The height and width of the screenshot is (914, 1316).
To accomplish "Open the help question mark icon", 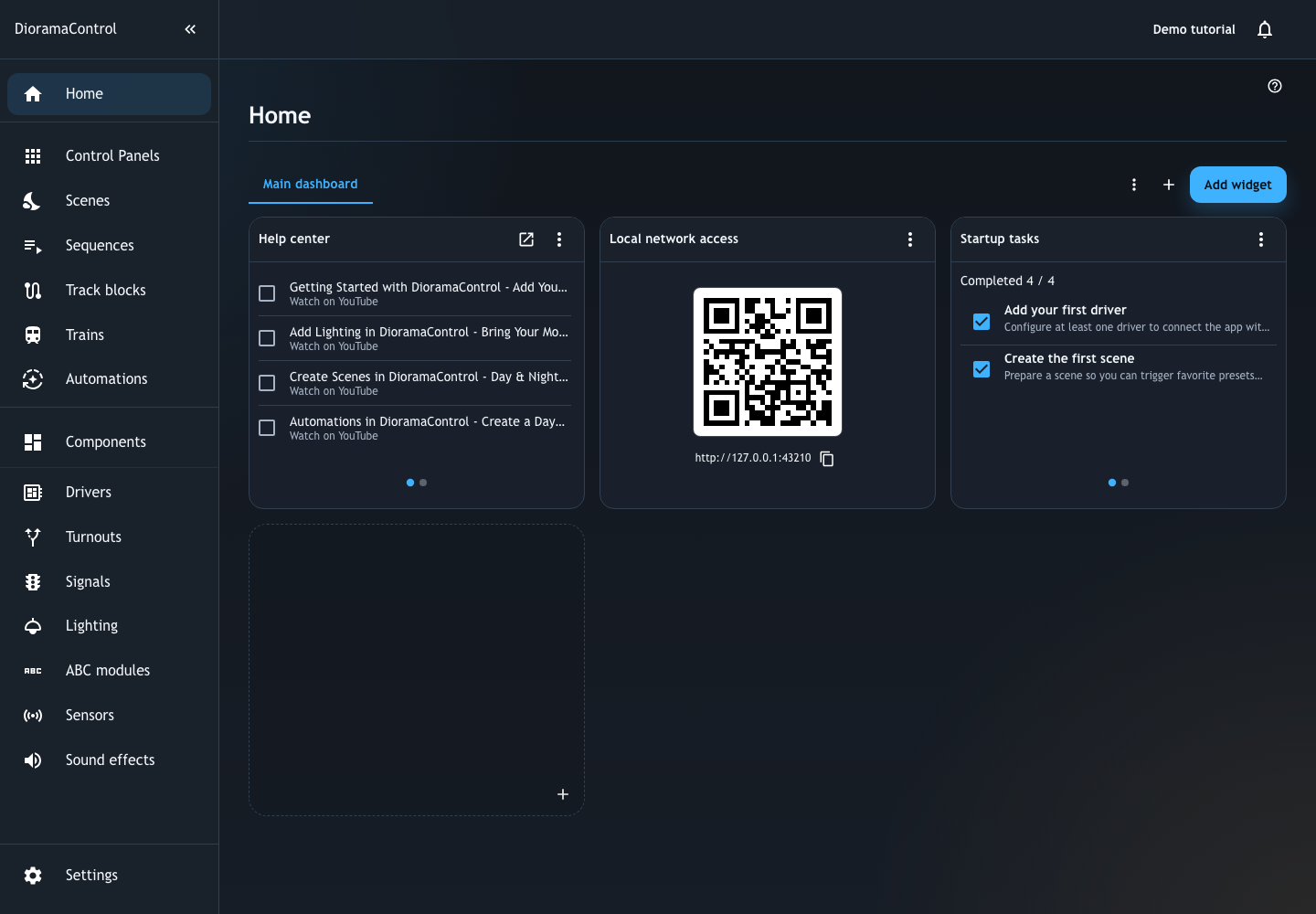I will click(1275, 86).
